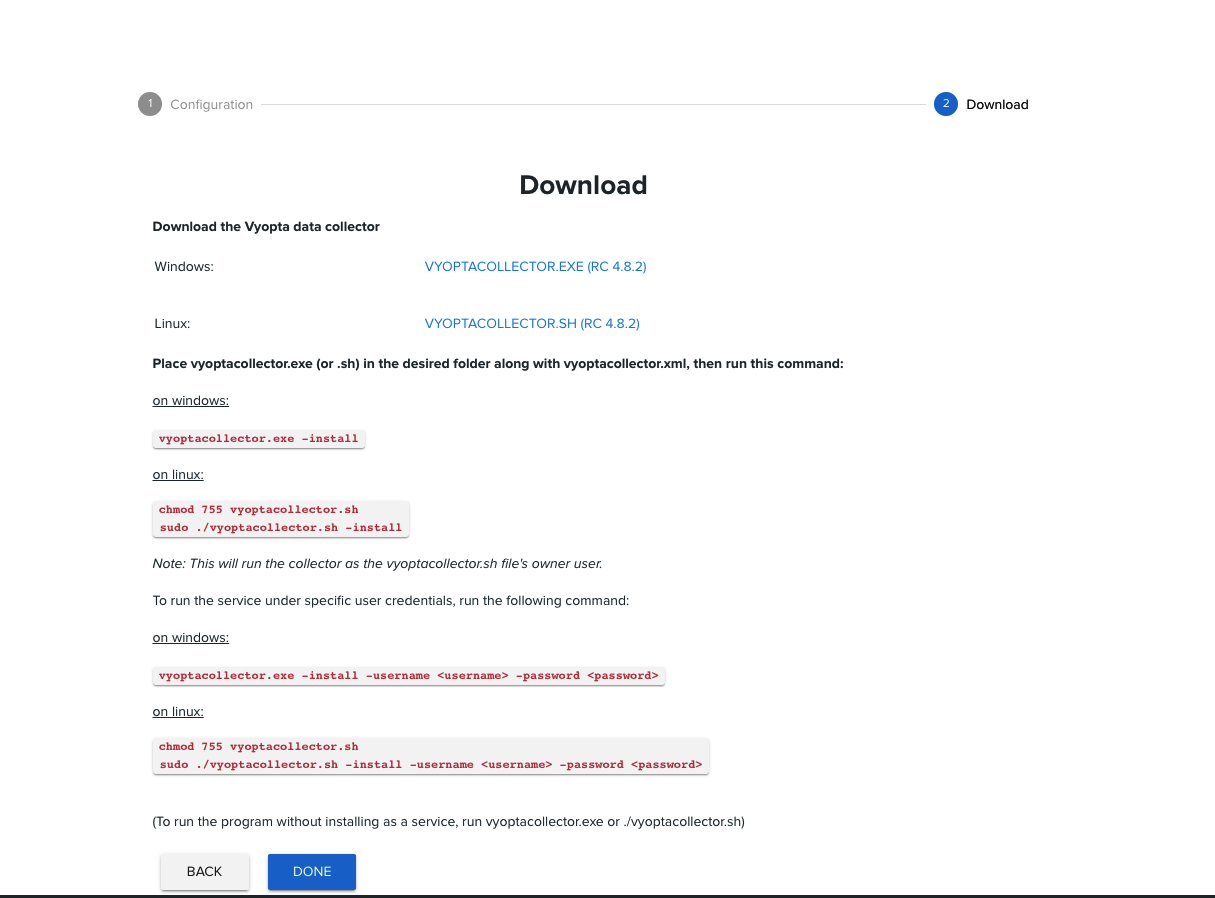The width and height of the screenshot is (1215, 898).
Task: Click the 'To run the program without installing' note
Action: pos(448,822)
